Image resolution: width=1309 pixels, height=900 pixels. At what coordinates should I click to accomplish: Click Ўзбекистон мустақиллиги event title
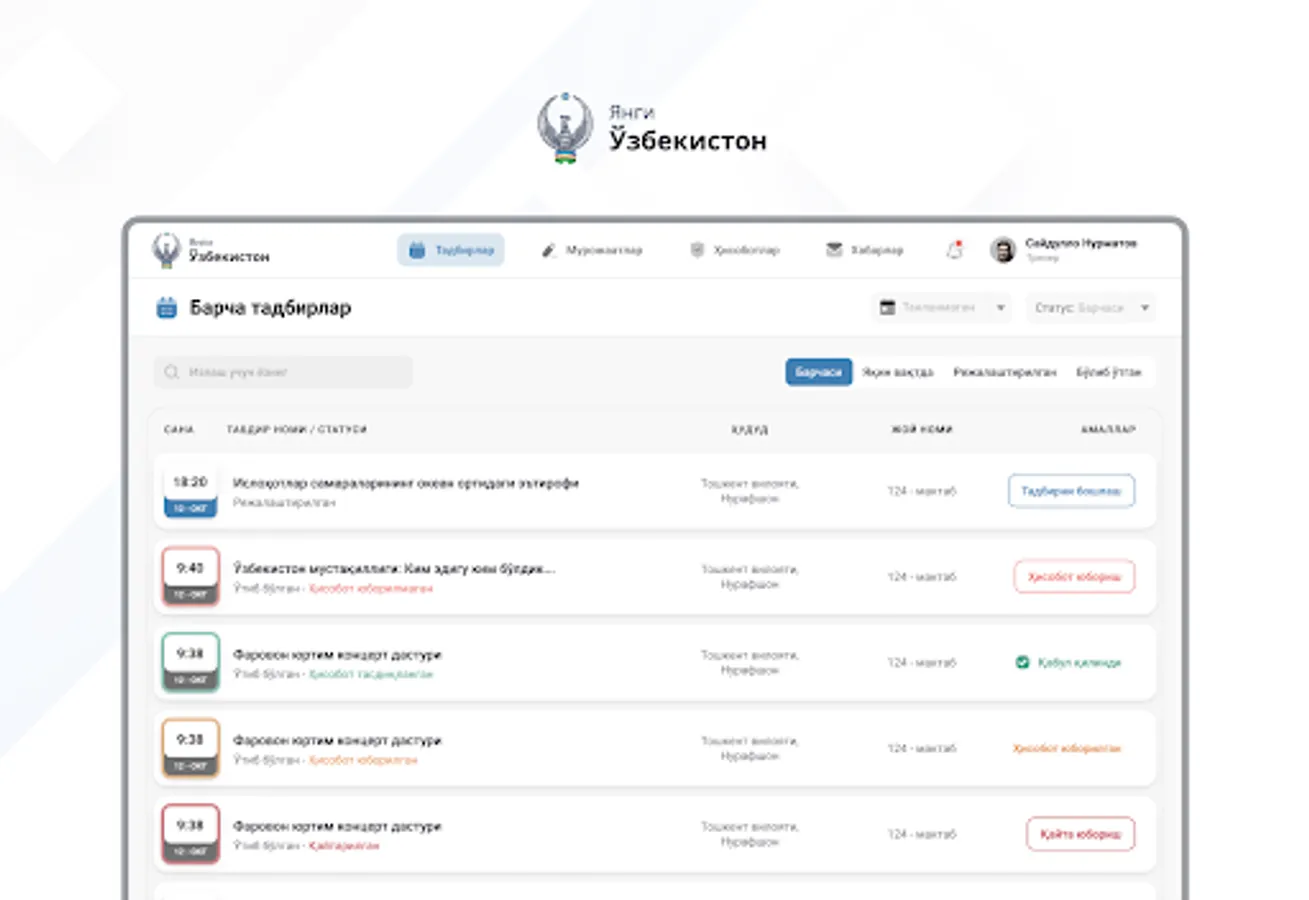pyautogui.click(x=394, y=569)
